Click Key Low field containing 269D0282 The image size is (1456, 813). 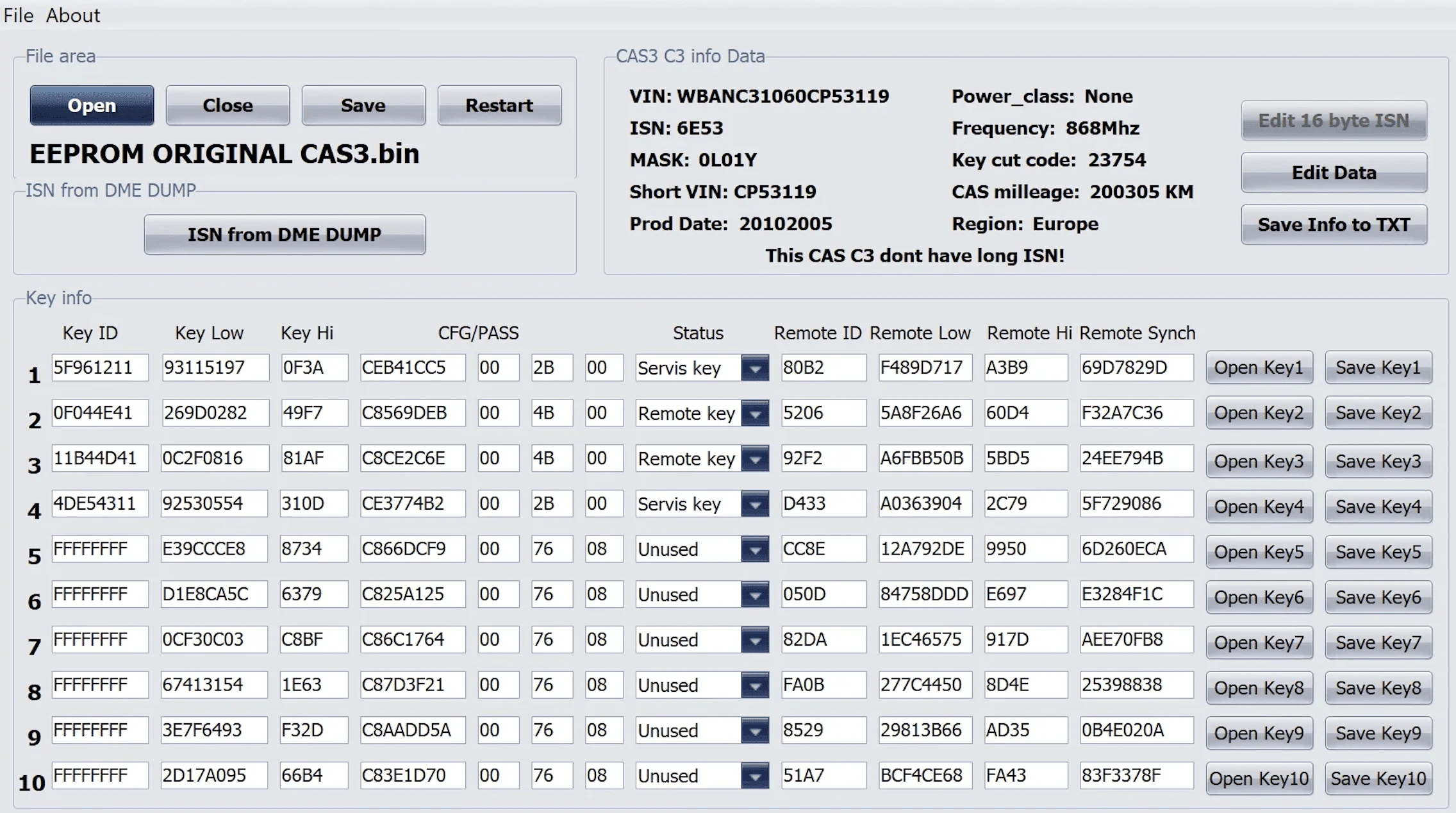215,413
